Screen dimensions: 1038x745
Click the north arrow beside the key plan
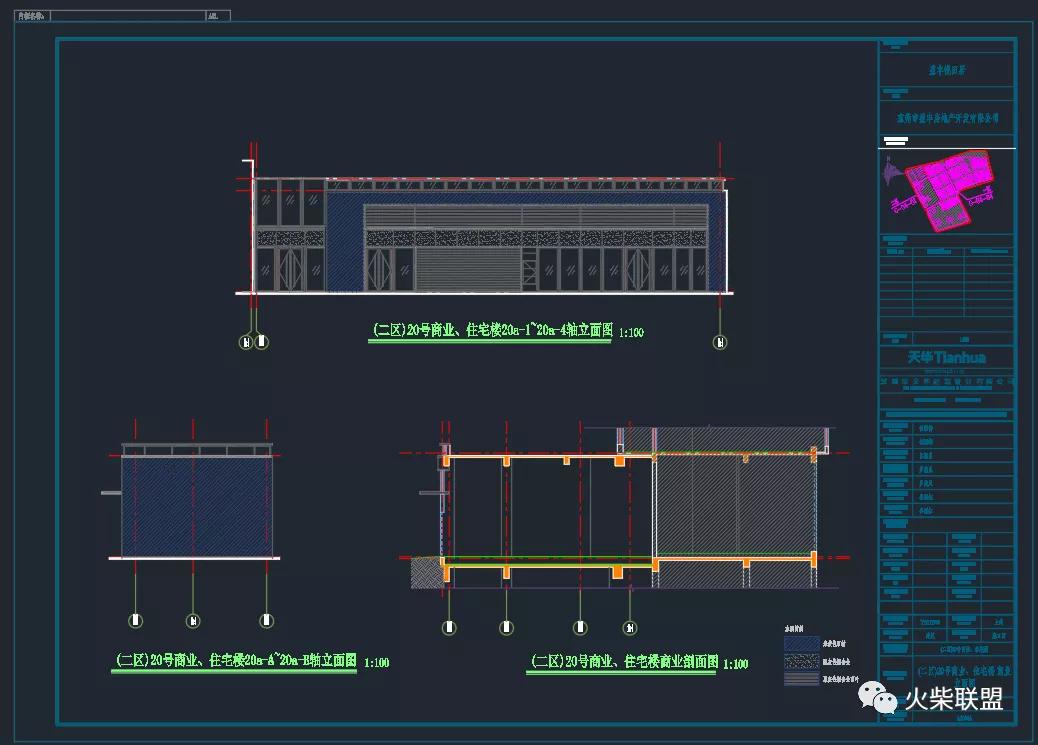893,176
